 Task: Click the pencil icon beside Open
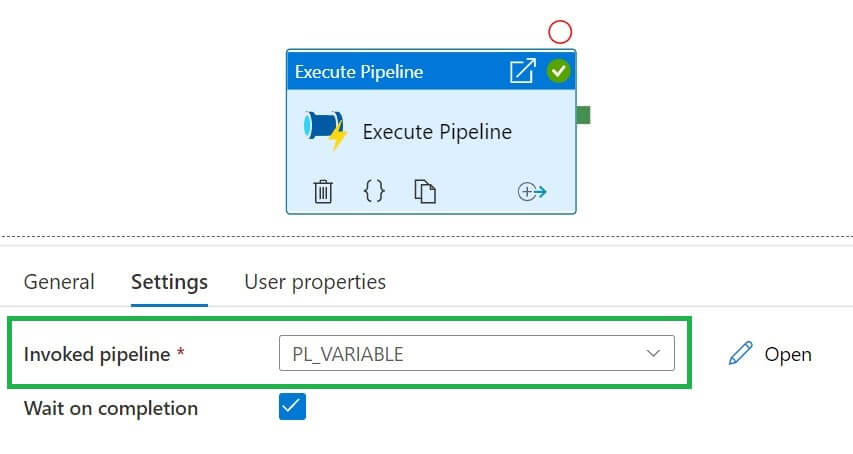(740, 353)
